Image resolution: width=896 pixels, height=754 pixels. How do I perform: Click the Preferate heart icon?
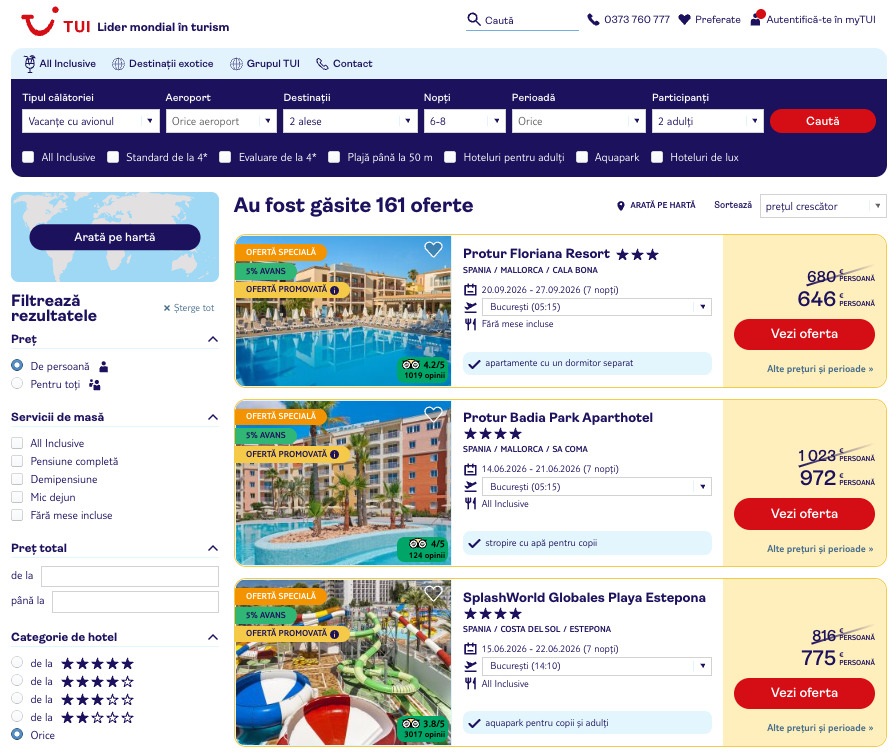coord(684,19)
